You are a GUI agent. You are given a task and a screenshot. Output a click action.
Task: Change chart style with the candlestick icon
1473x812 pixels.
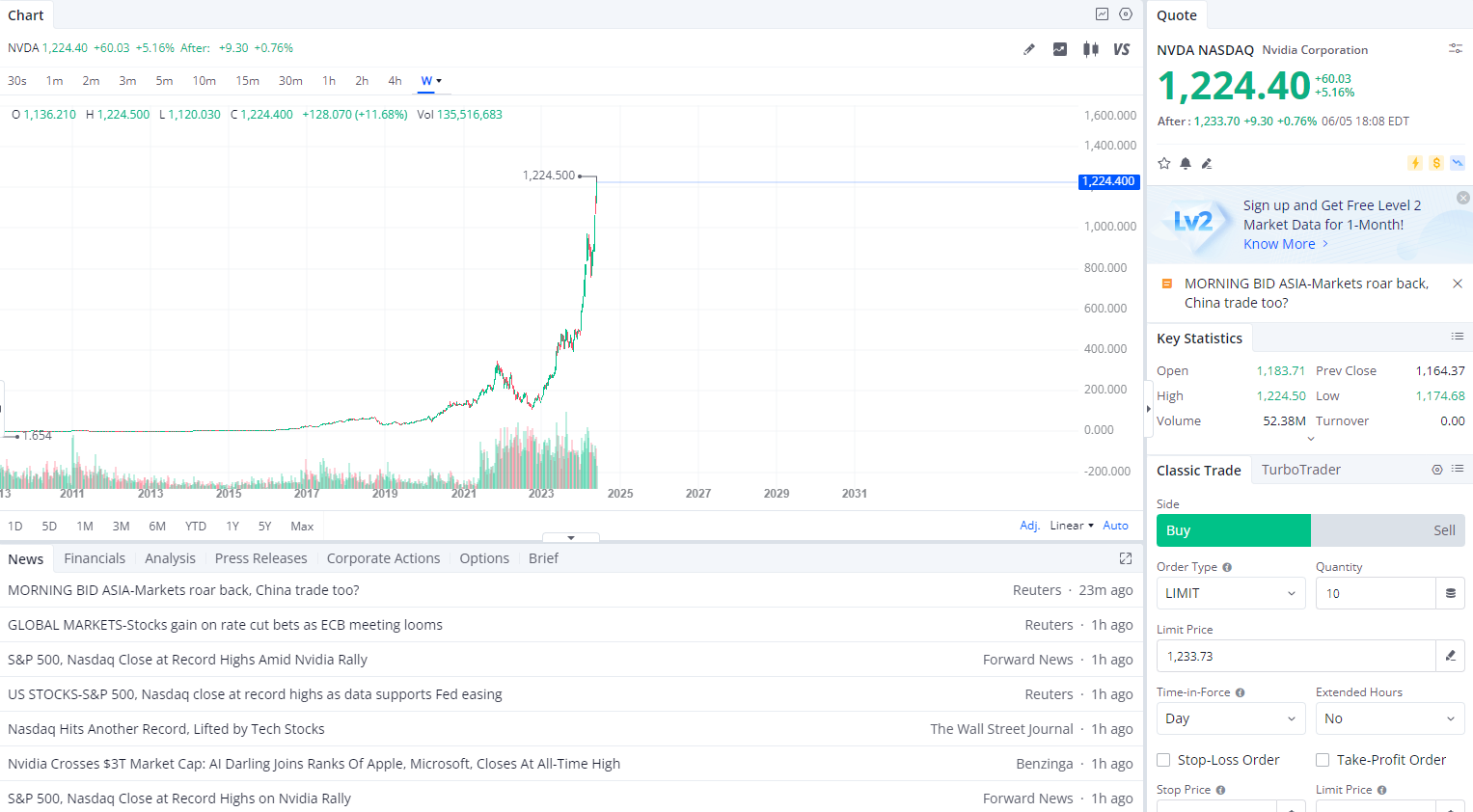[x=1091, y=49]
